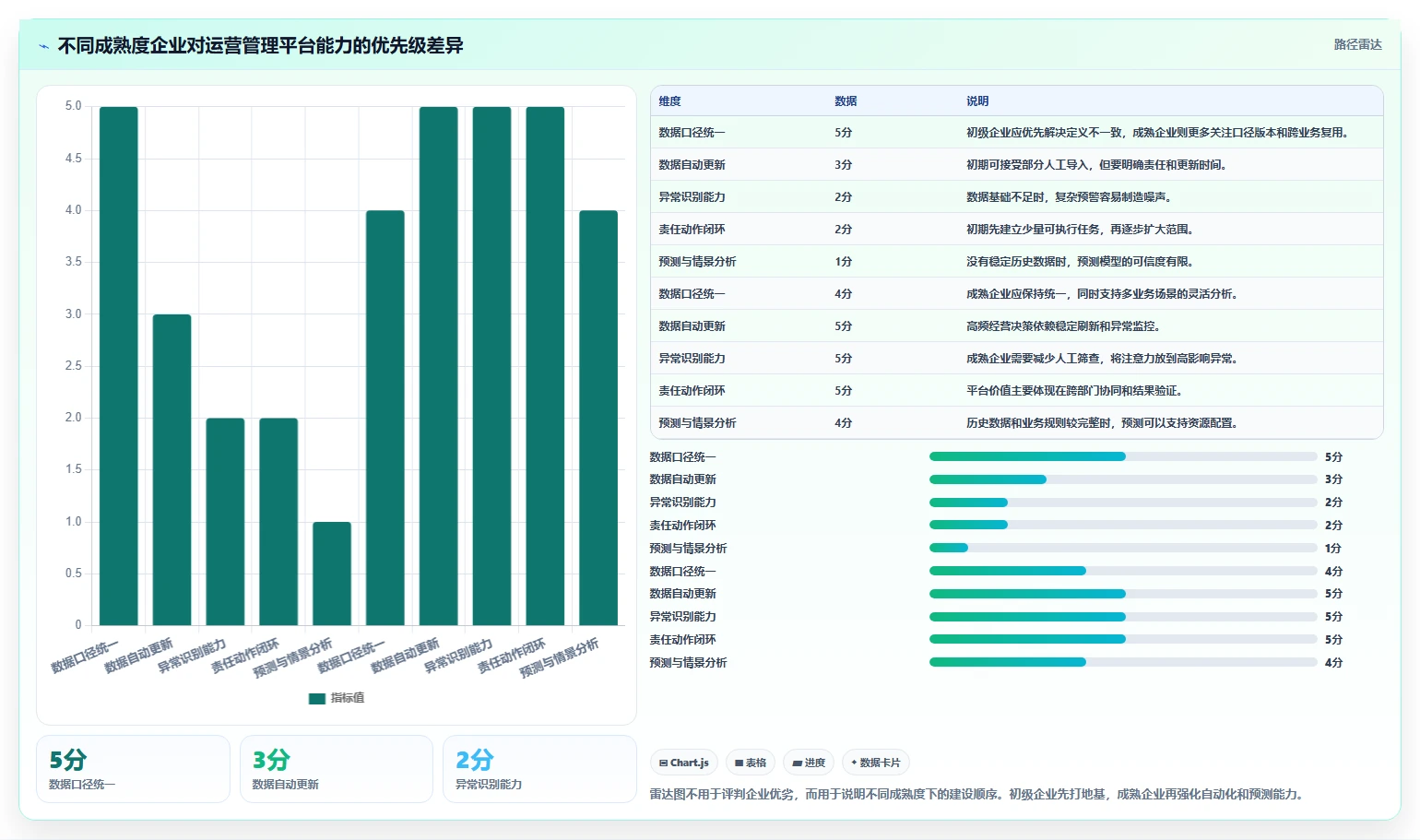Click the 预测与情景分析 chart bar with value 1

click(x=332, y=574)
